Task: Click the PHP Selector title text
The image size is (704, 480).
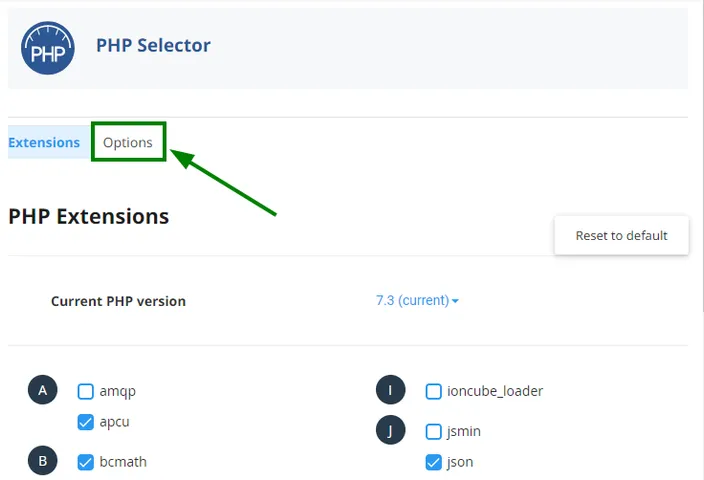Action: [153, 45]
